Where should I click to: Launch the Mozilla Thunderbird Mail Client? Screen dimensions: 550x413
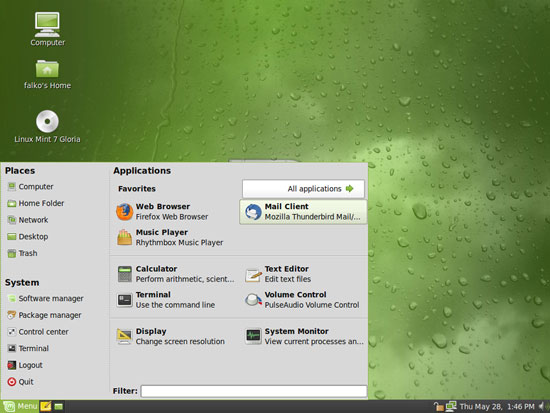tap(303, 212)
